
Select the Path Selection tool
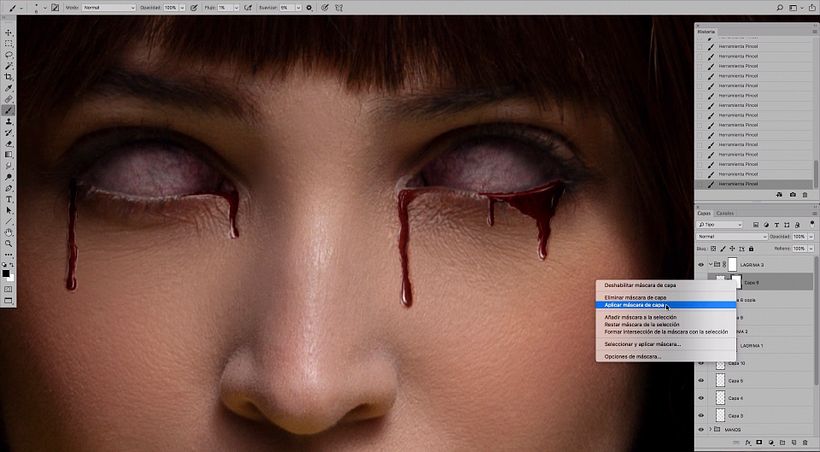pos(8,210)
